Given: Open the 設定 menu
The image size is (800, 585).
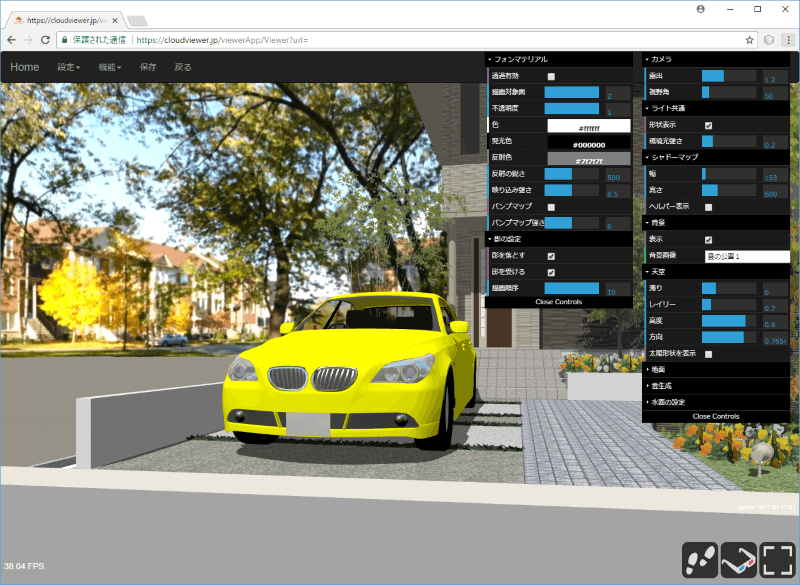Looking at the screenshot, I should 68,67.
